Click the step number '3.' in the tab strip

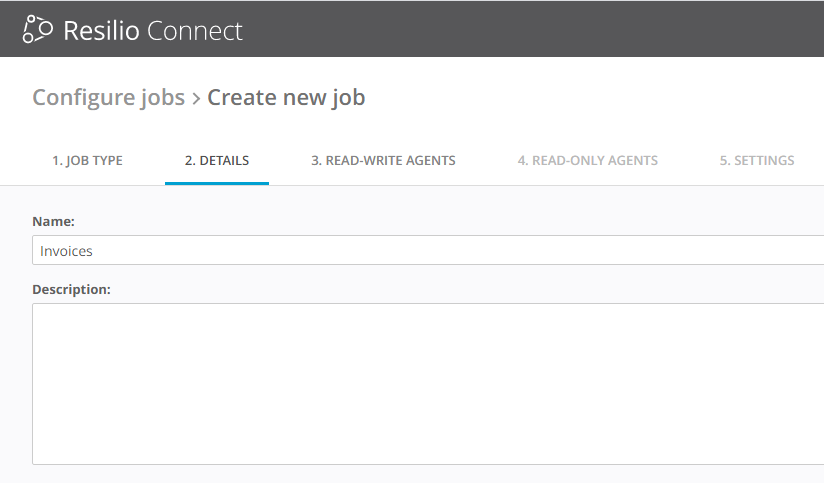coord(317,160)
